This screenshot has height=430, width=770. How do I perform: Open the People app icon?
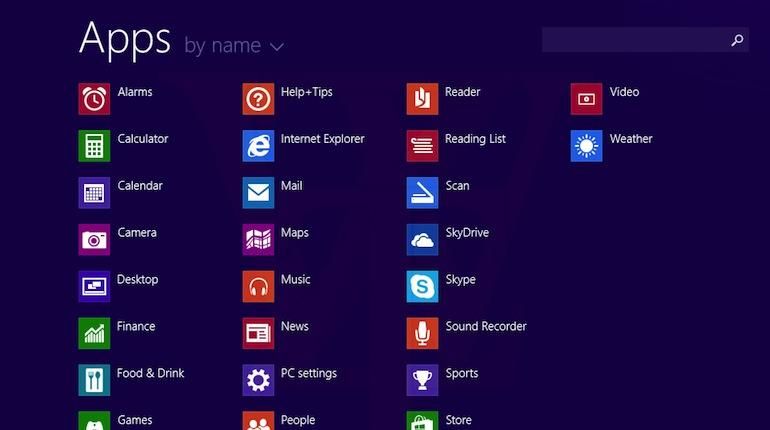[258, 421]
